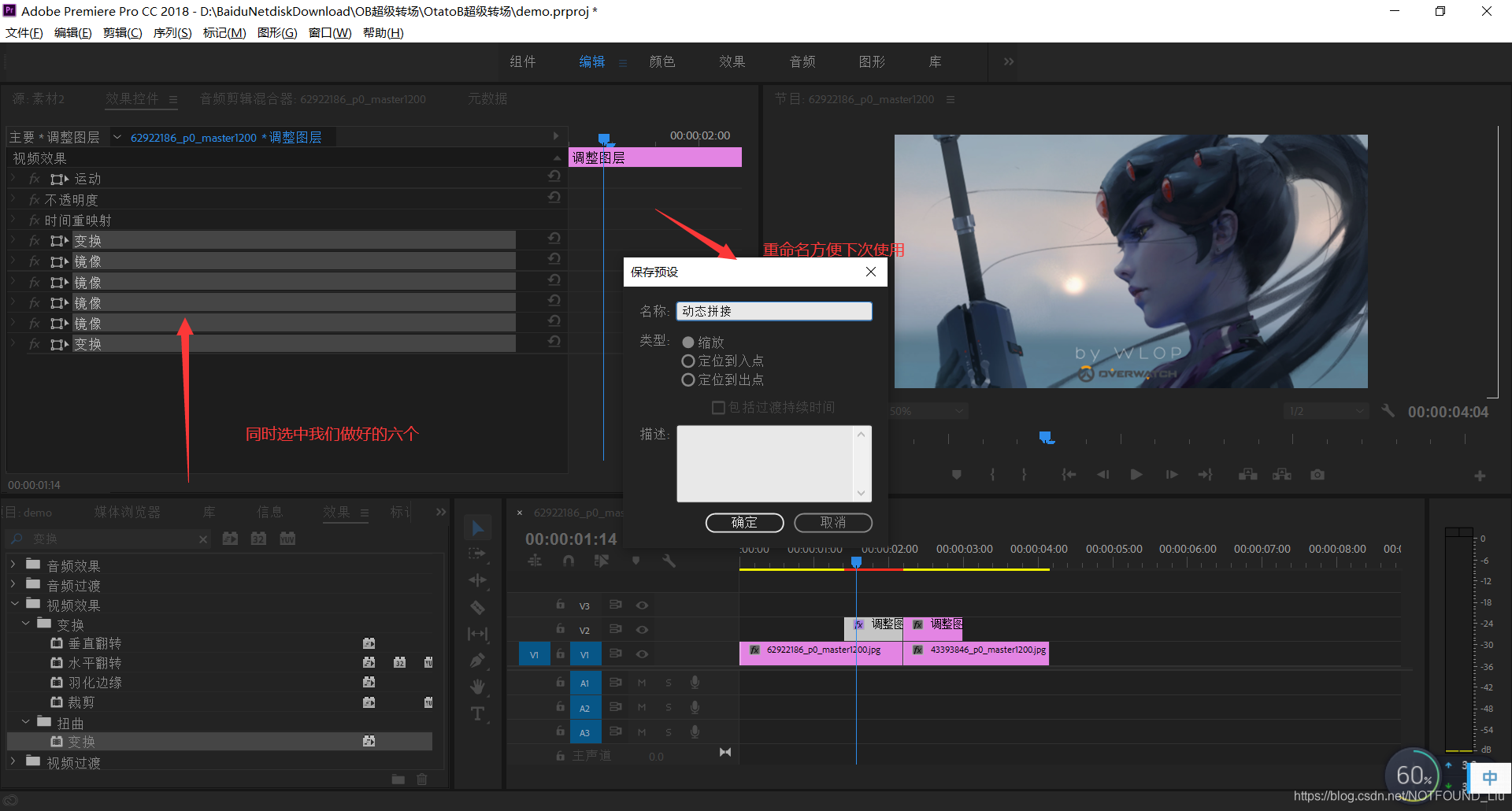Reset the 不透明度 effect parameters
Viewport: 1512px width, 811px height.
point(554,197)
